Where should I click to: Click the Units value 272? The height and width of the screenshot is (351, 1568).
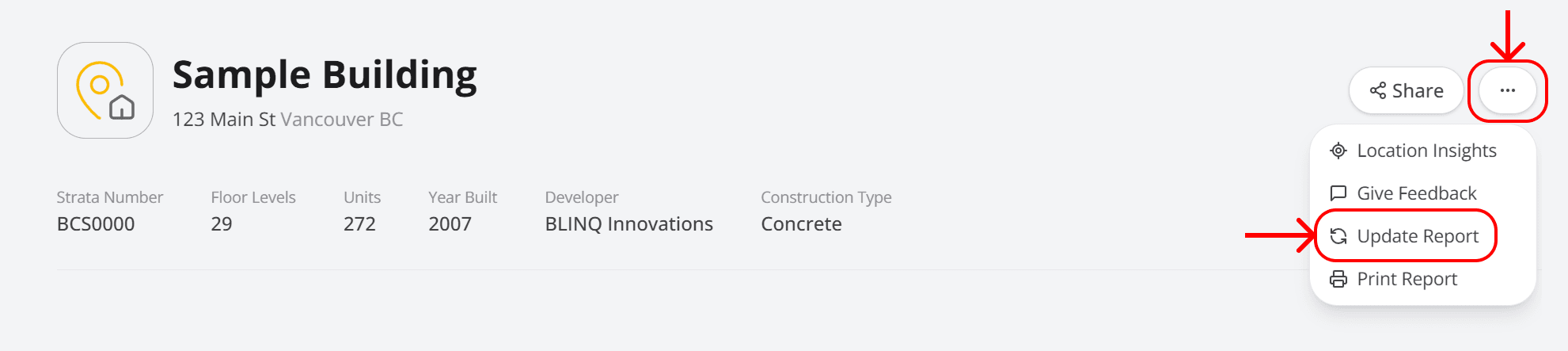click(359, 224)
